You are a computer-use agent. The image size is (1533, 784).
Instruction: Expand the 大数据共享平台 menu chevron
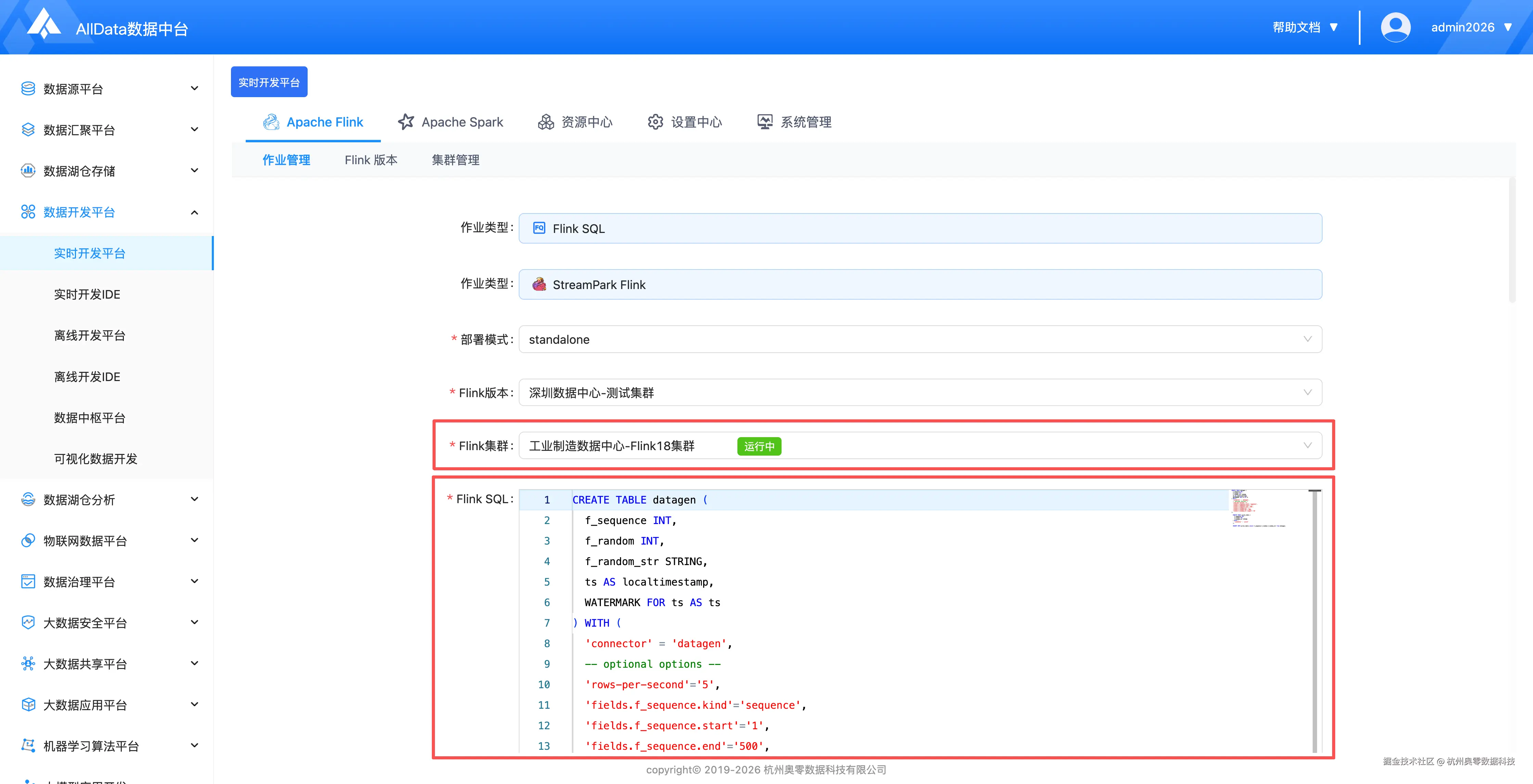pos(194,663)
